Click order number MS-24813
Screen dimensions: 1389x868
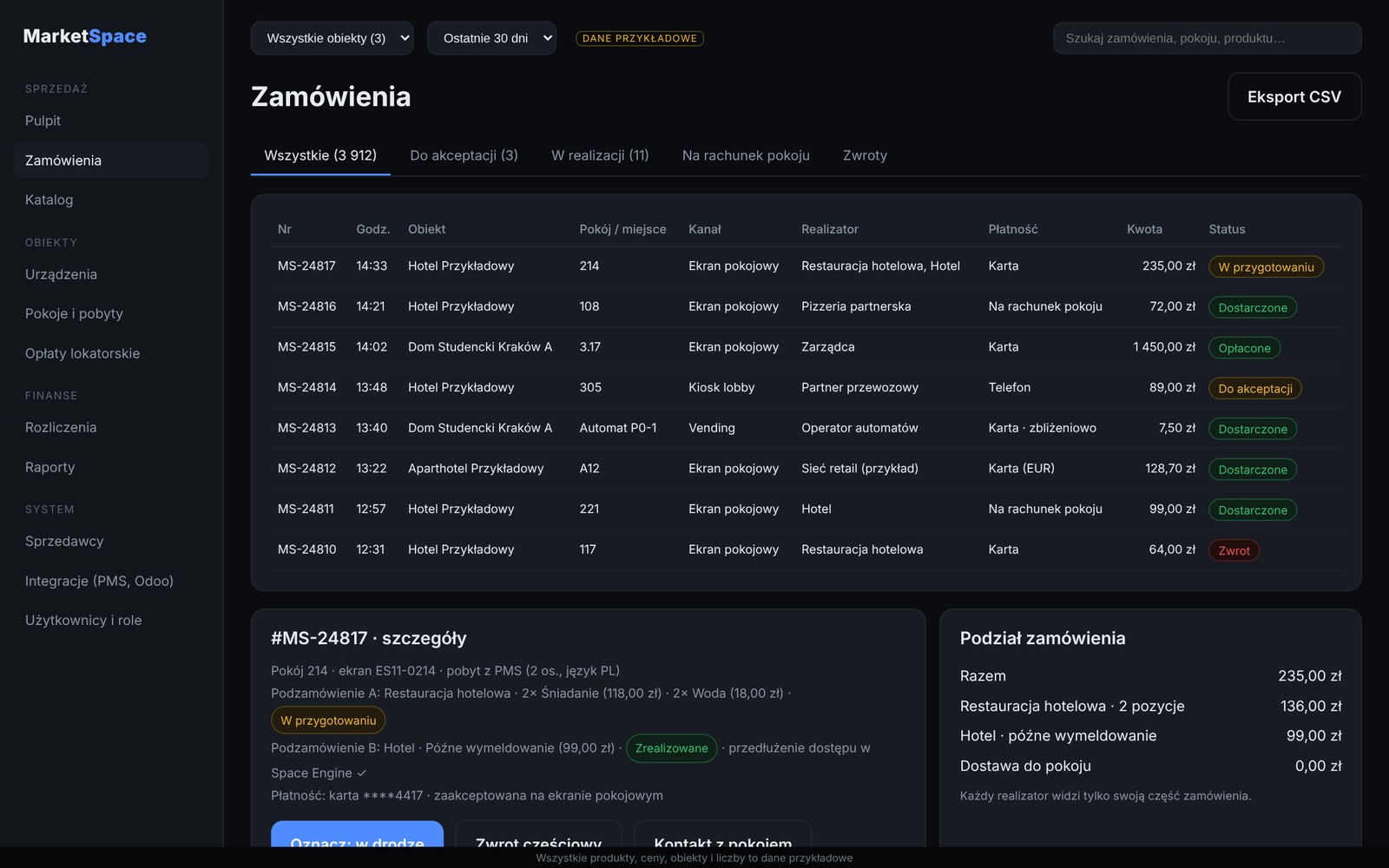pyautogui.click(x=306, y=428)
